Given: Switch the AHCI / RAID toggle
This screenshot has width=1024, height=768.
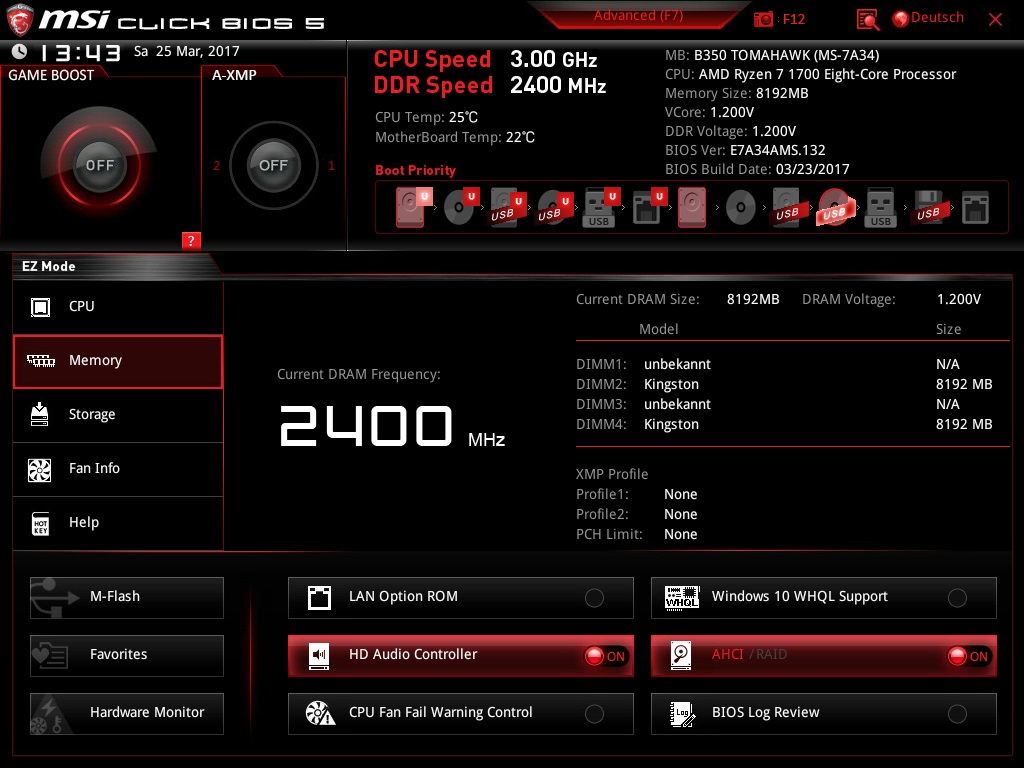Looking at the screenshot, I should coord(968,656).
